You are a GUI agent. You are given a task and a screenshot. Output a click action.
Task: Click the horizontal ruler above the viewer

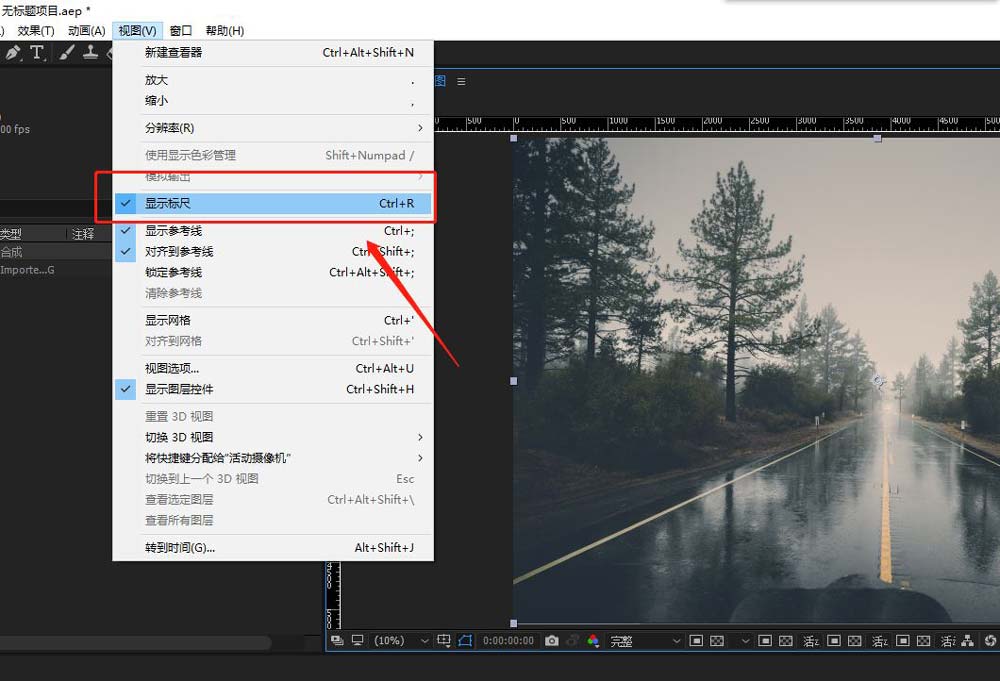717,123
